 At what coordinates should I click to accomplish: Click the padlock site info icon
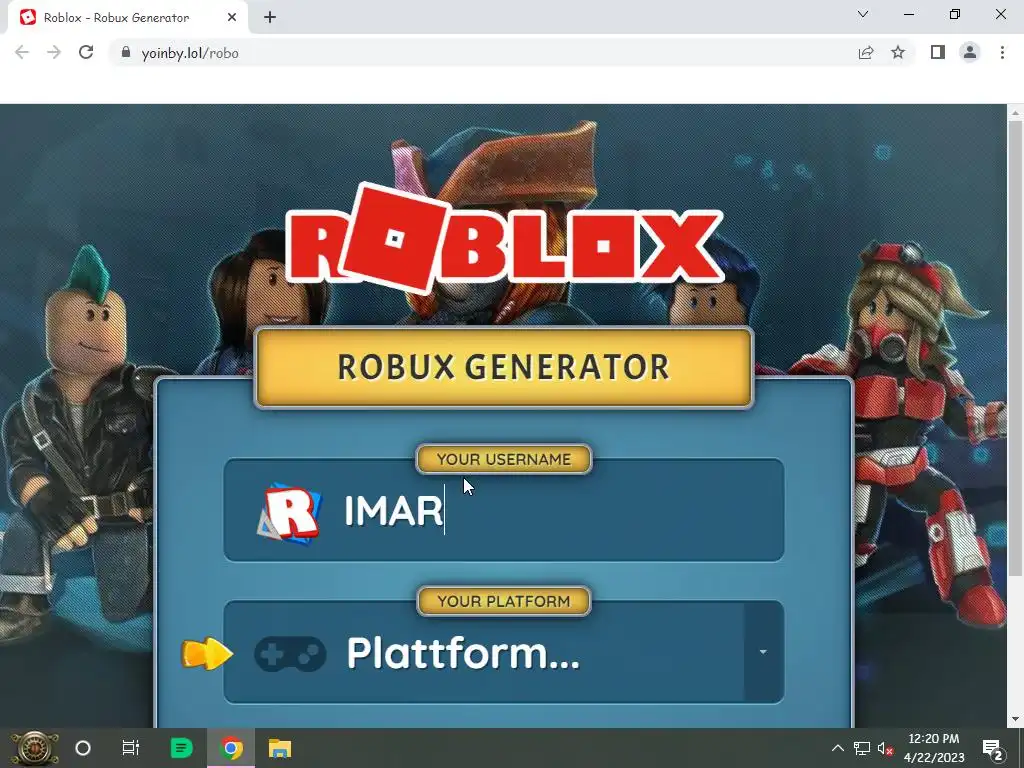[x=126, y=53]
